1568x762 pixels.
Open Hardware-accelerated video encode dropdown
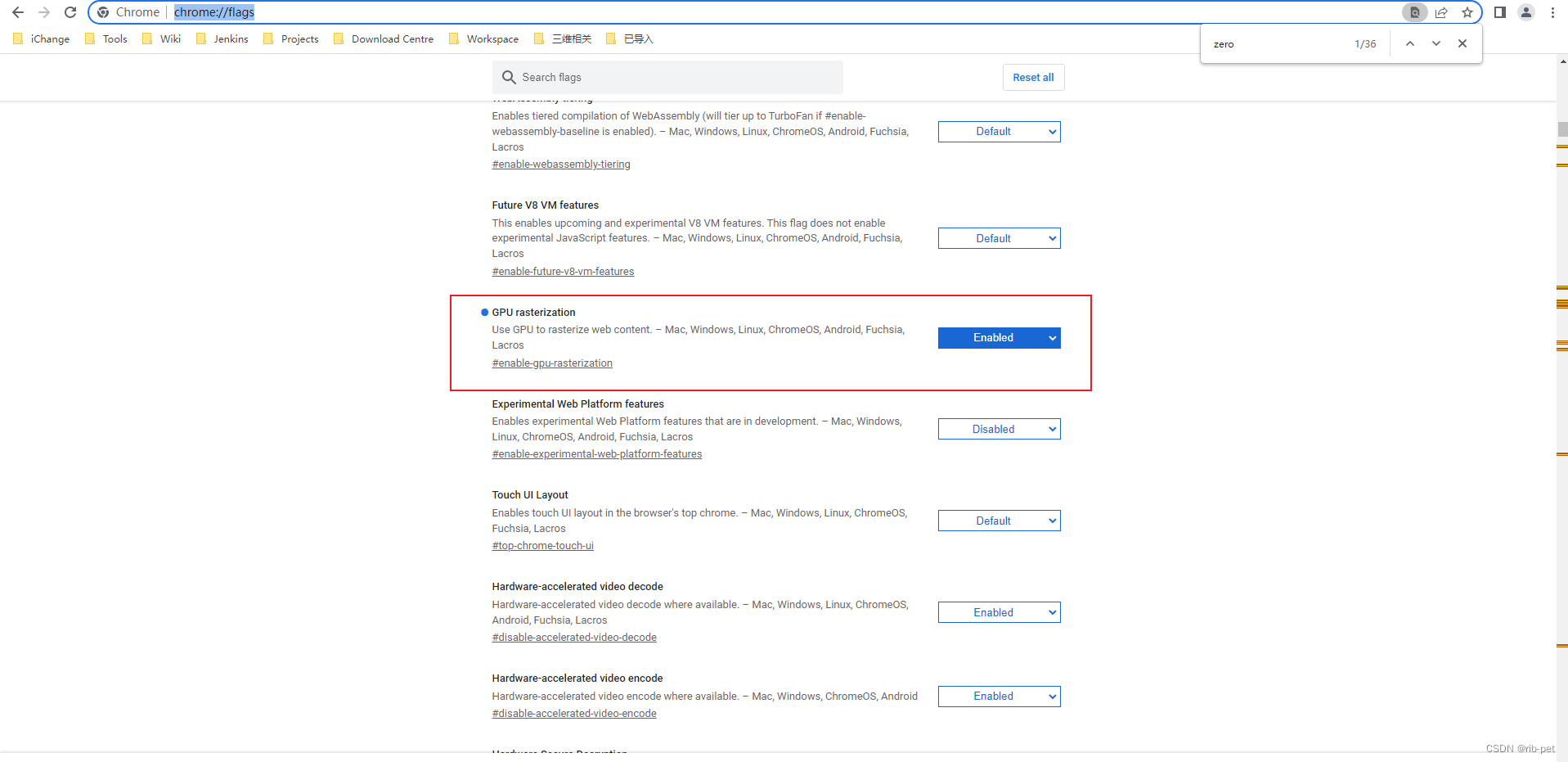999,696
